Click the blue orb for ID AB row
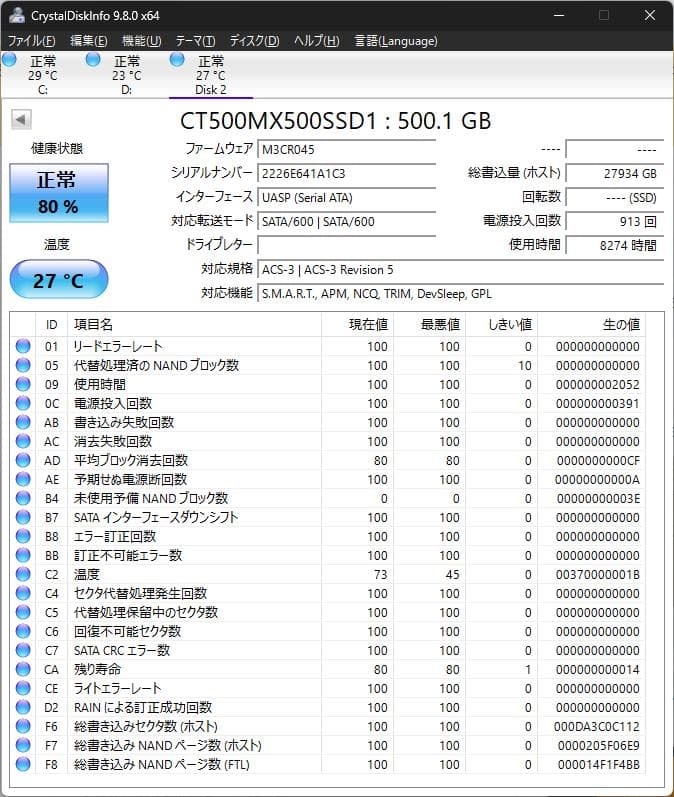Screen dimensions: 674x797 click(x=23, y=422)
